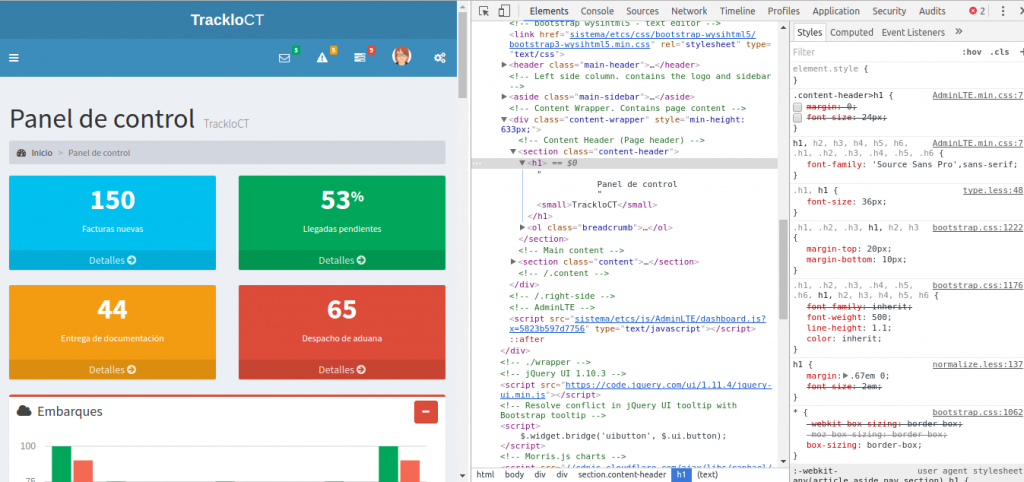This screenshot has width=1024, height=482.
Task: Open the messages envelope icon
Action: [x=284, y=57]
